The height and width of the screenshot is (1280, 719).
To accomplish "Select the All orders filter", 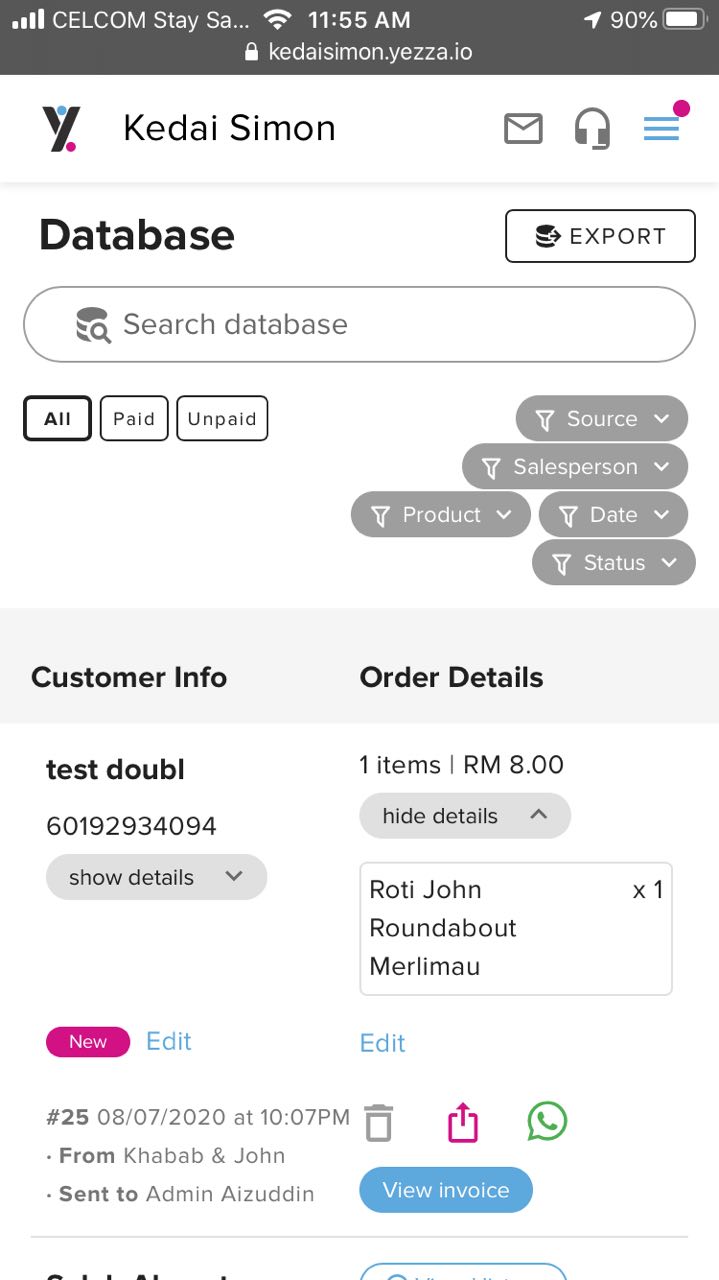I will point(56,418).
